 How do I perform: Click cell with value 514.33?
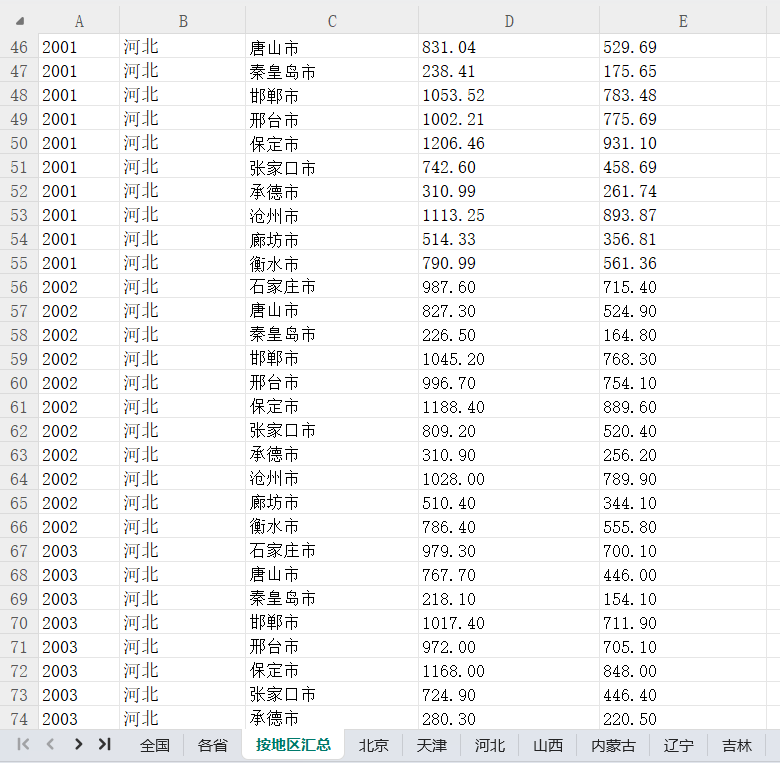509,239
